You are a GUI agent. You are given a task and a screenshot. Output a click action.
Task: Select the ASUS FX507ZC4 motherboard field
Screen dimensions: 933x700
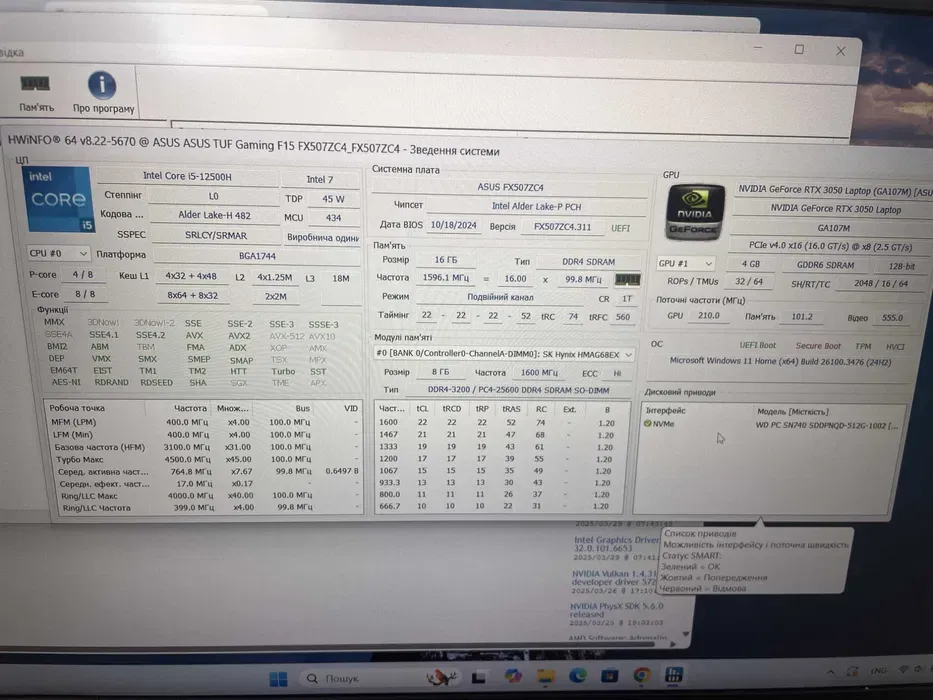[510, 187]
